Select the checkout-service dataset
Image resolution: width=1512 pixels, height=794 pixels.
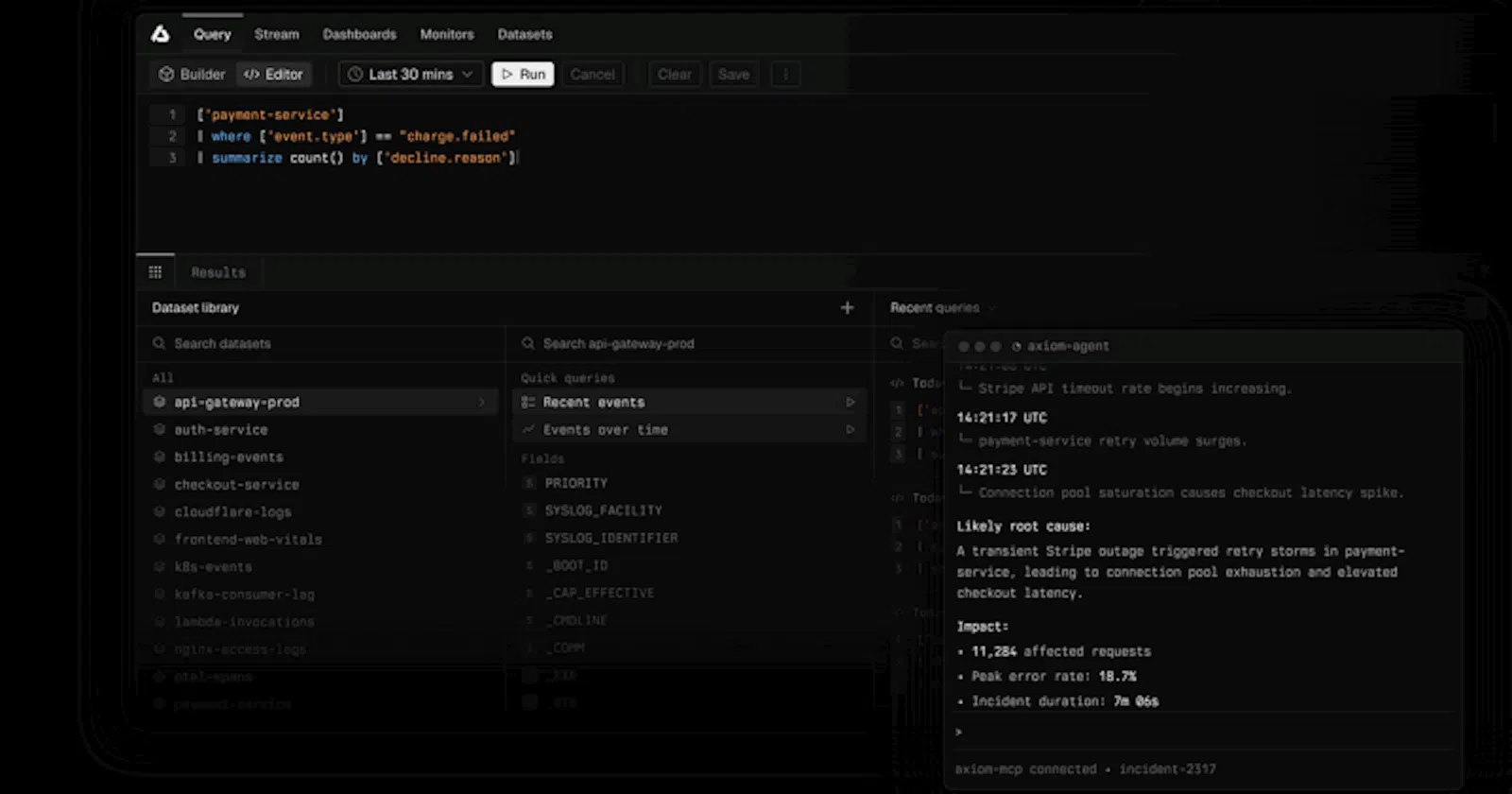(x=319, y=484)
